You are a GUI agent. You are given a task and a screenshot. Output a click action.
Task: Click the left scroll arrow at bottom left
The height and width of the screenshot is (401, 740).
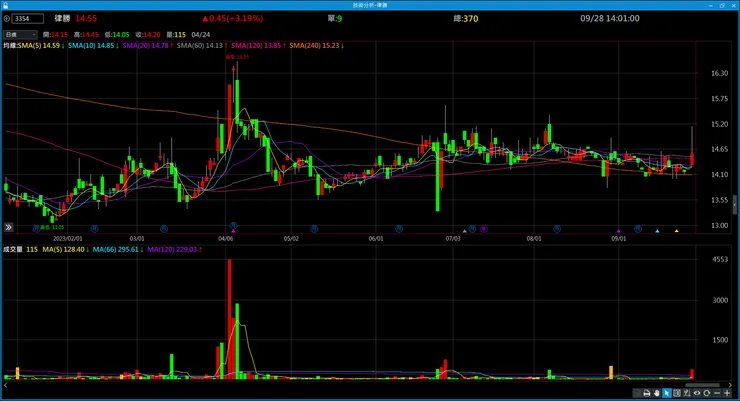point(5,385)
